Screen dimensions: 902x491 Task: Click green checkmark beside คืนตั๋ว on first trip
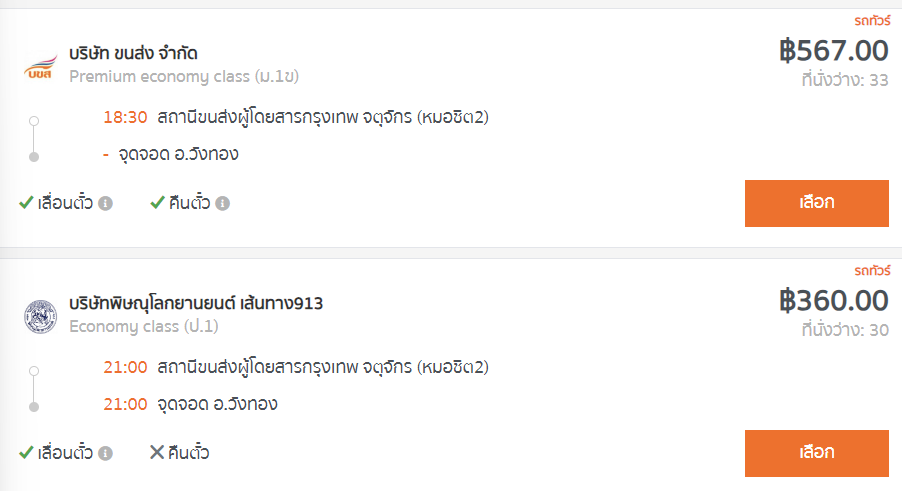[157, 203]
